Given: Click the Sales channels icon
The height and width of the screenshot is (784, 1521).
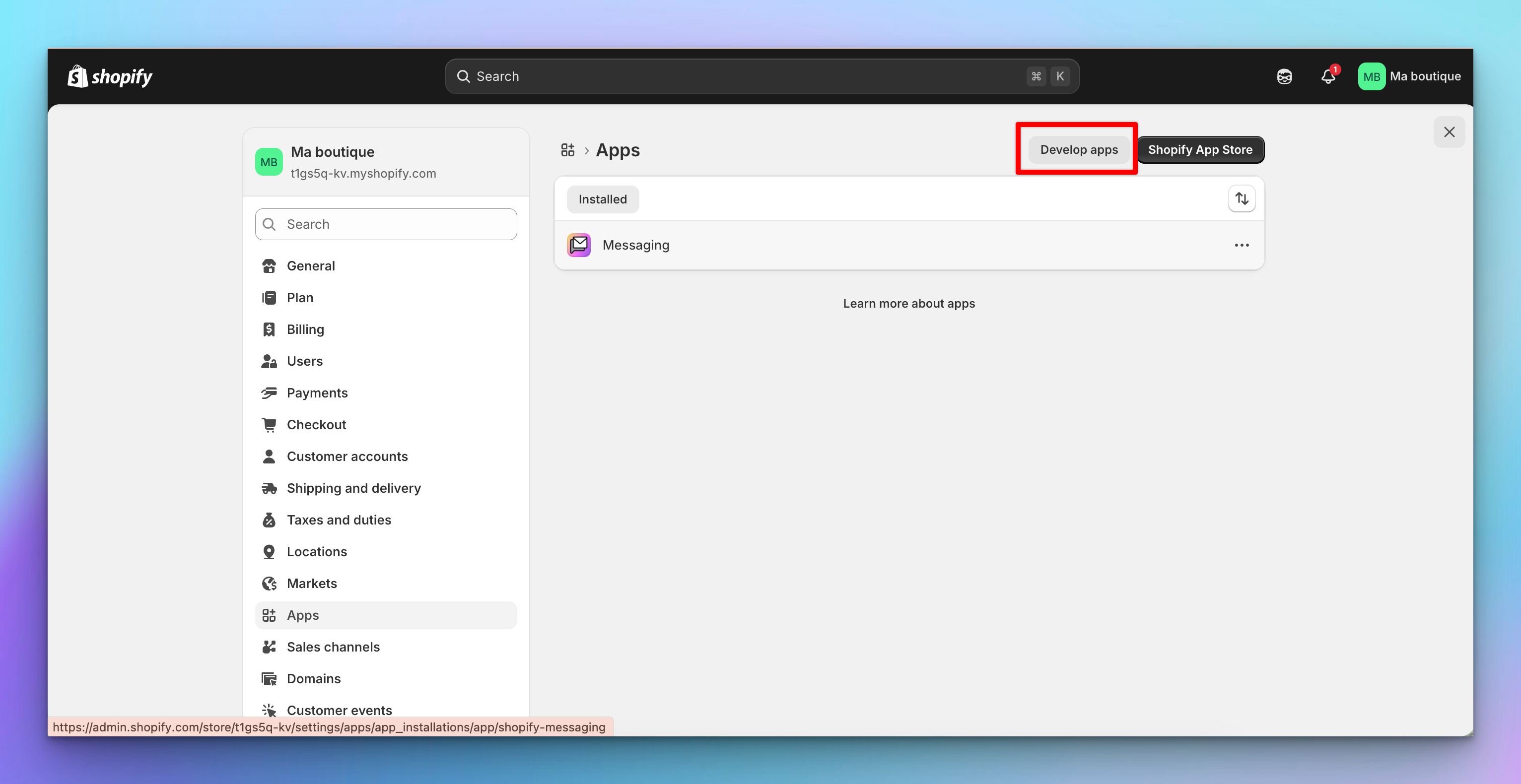Looking at the screenshot, I should point(269,648).
